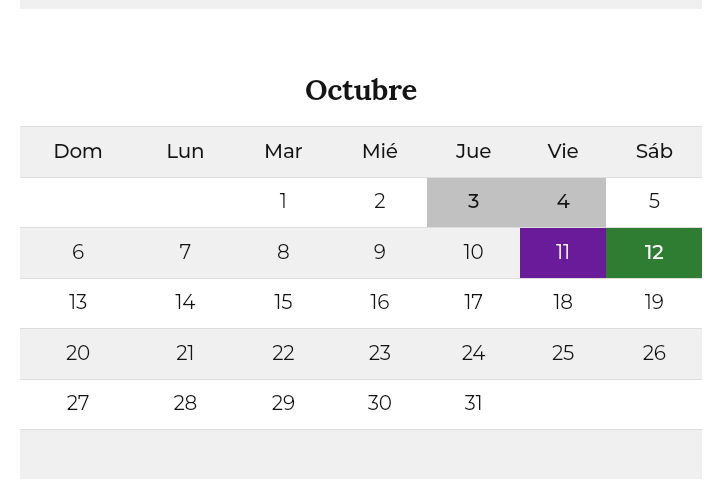Click on day 18 under Vie
This screenshot has width=720, height=504.
click(x=563, y=303)
